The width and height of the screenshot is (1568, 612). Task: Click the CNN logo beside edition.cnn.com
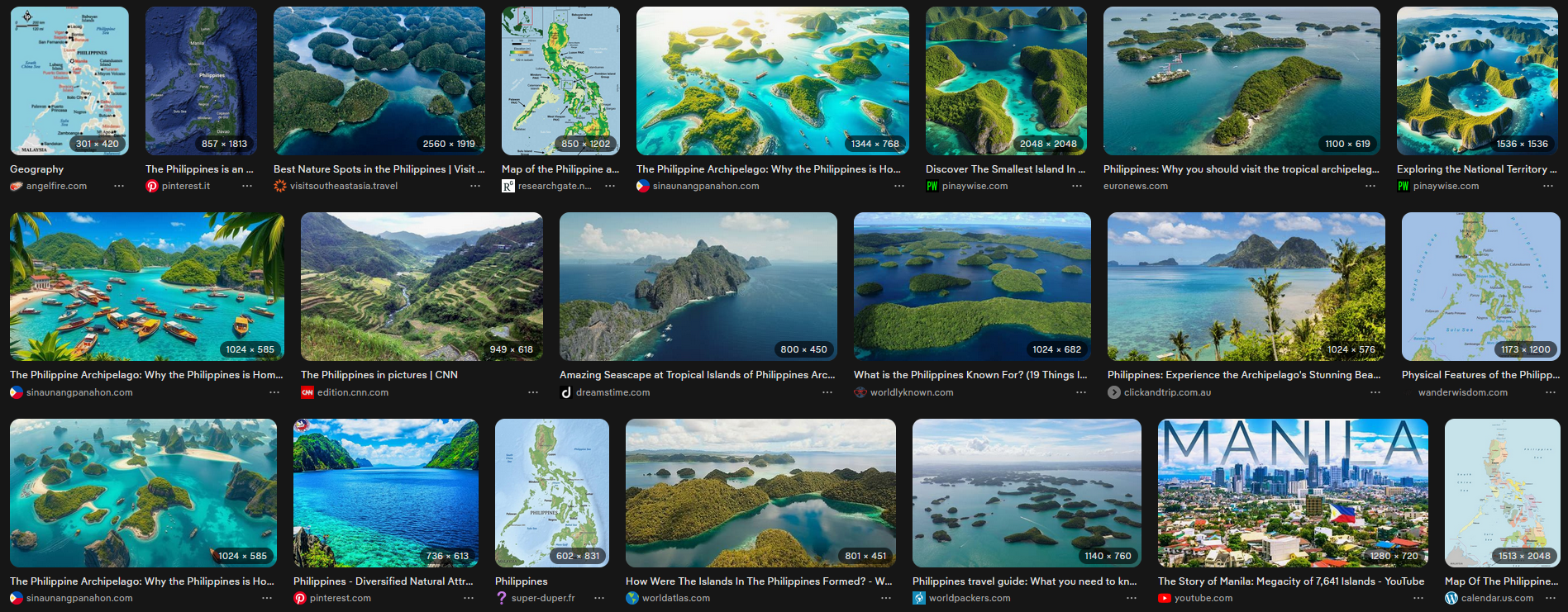tap(307, 393)
